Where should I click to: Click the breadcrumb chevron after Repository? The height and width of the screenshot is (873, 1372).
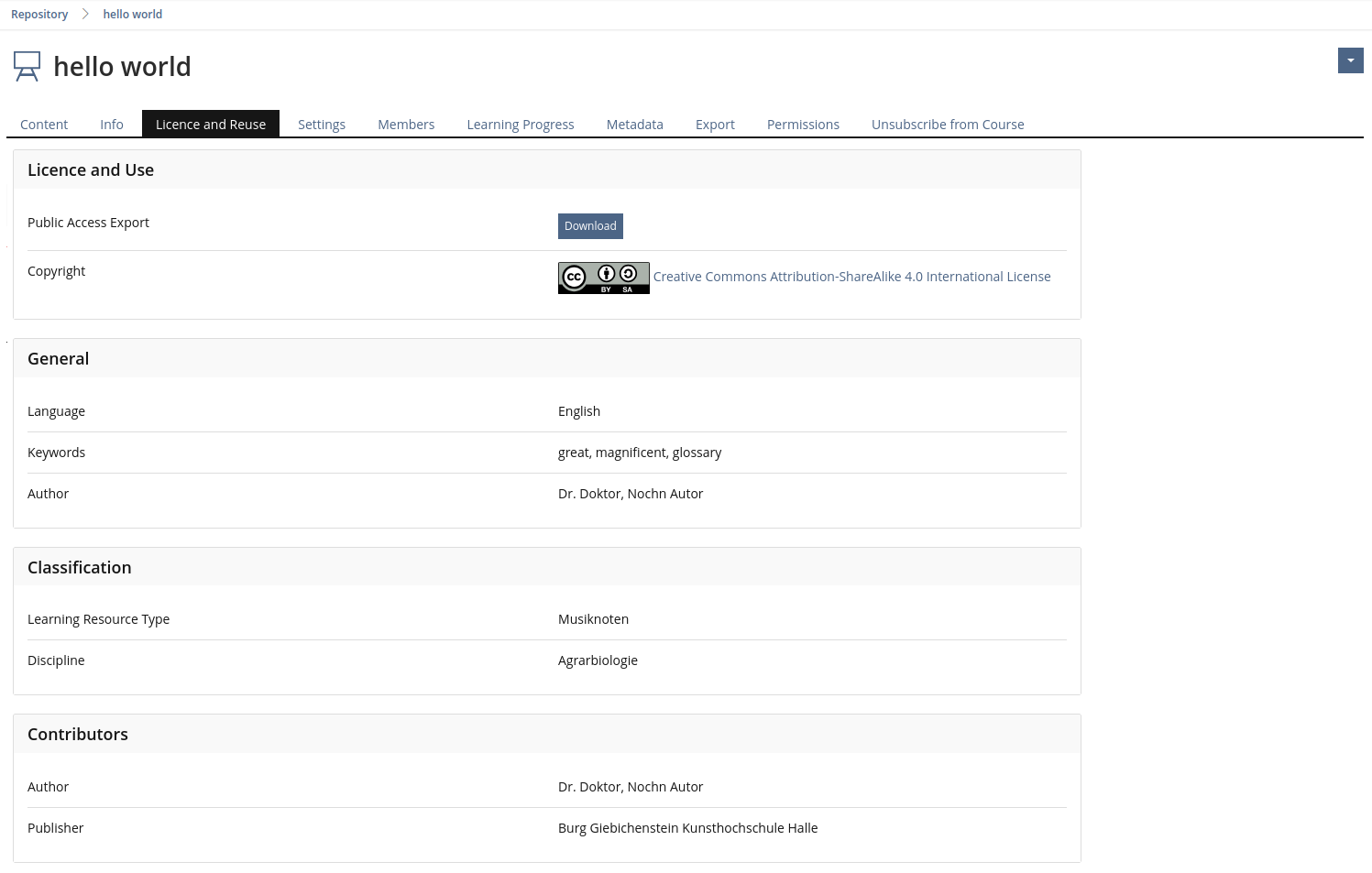(x=85, y=14)
